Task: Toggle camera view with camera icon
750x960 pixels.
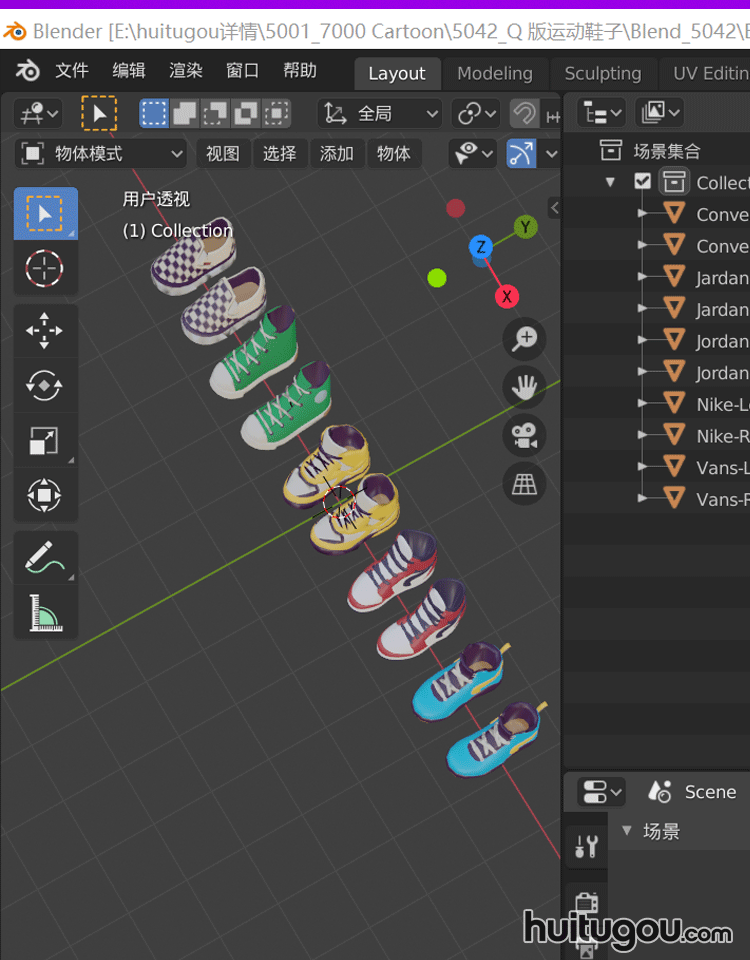Action: tap(524, 435)
